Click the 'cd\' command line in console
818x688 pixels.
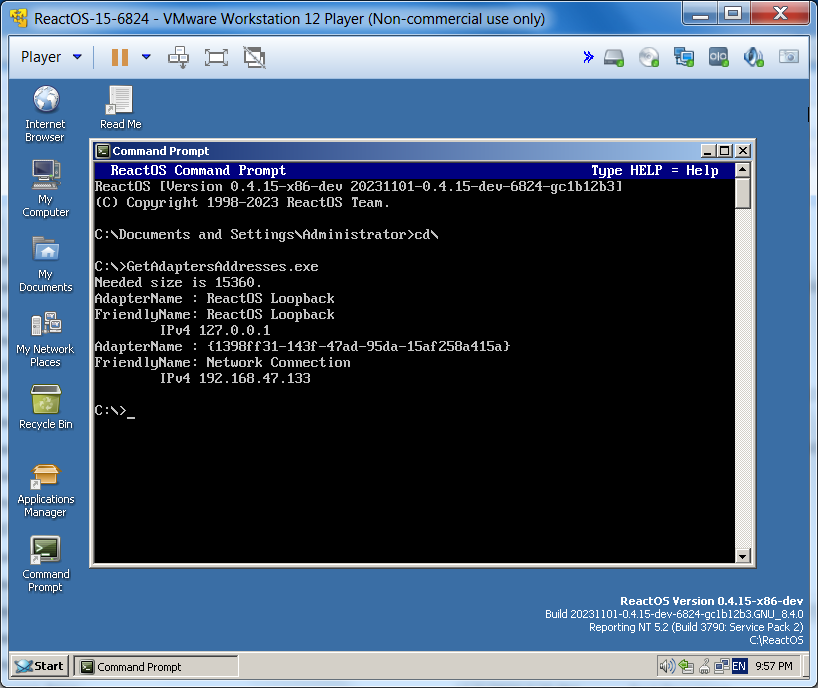coord(267,235)
